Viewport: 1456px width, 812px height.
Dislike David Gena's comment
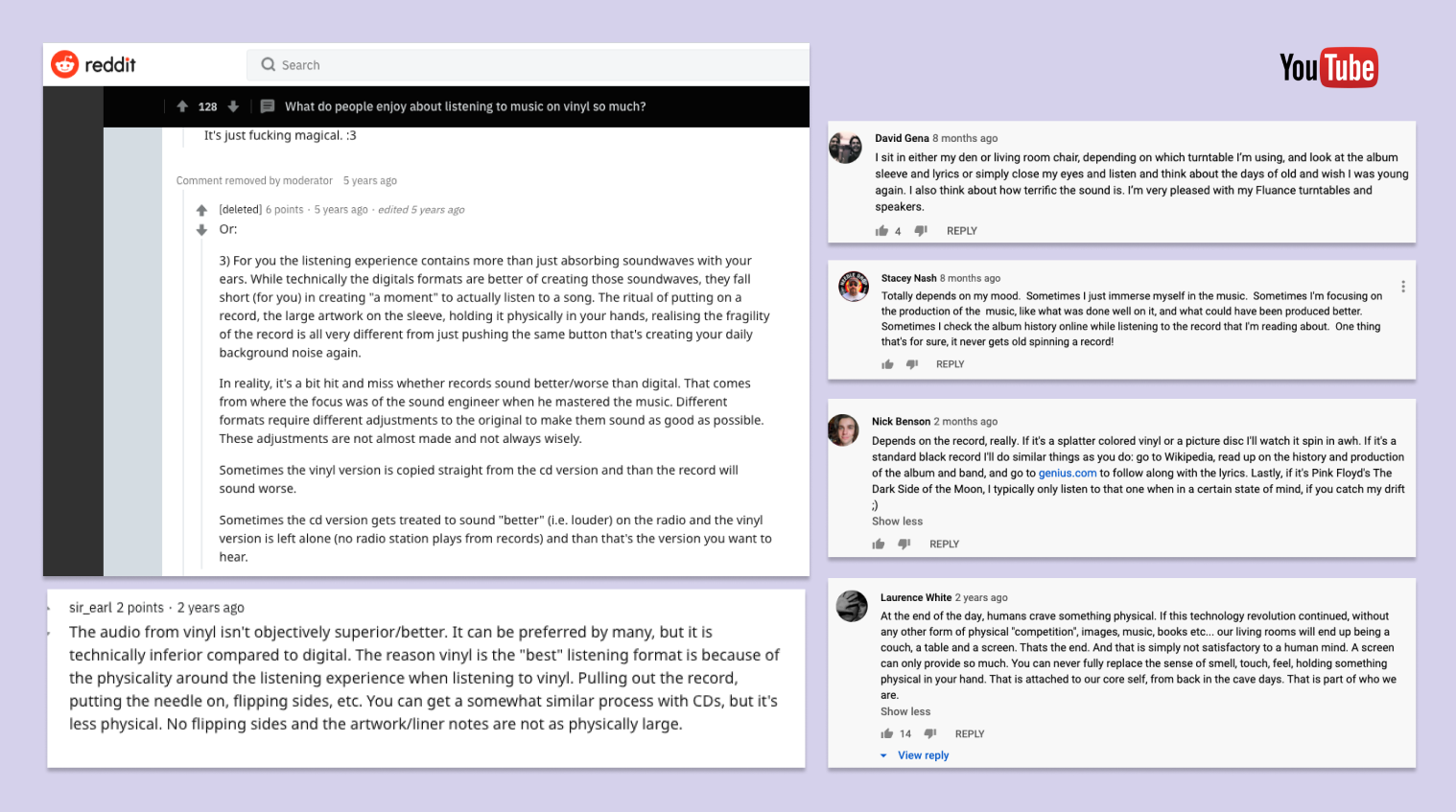point(921,231)
